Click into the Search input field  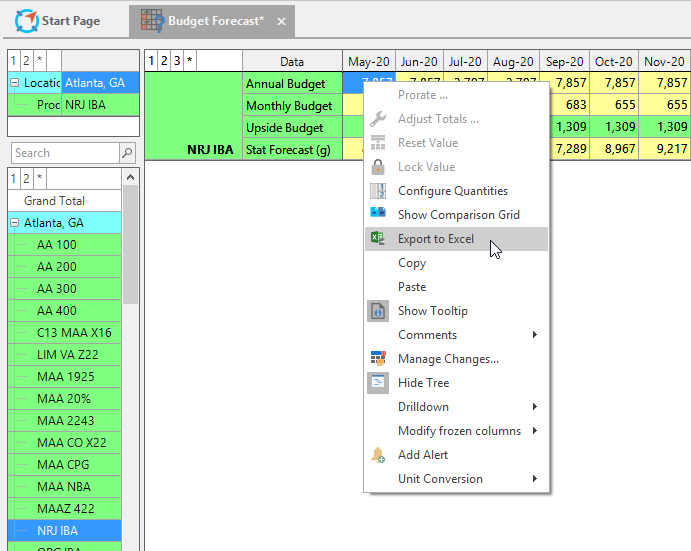(65, 153)
